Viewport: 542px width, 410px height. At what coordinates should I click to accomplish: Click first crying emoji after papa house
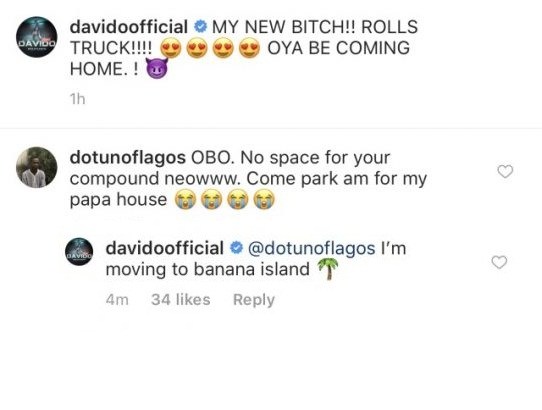coord(185,199)
